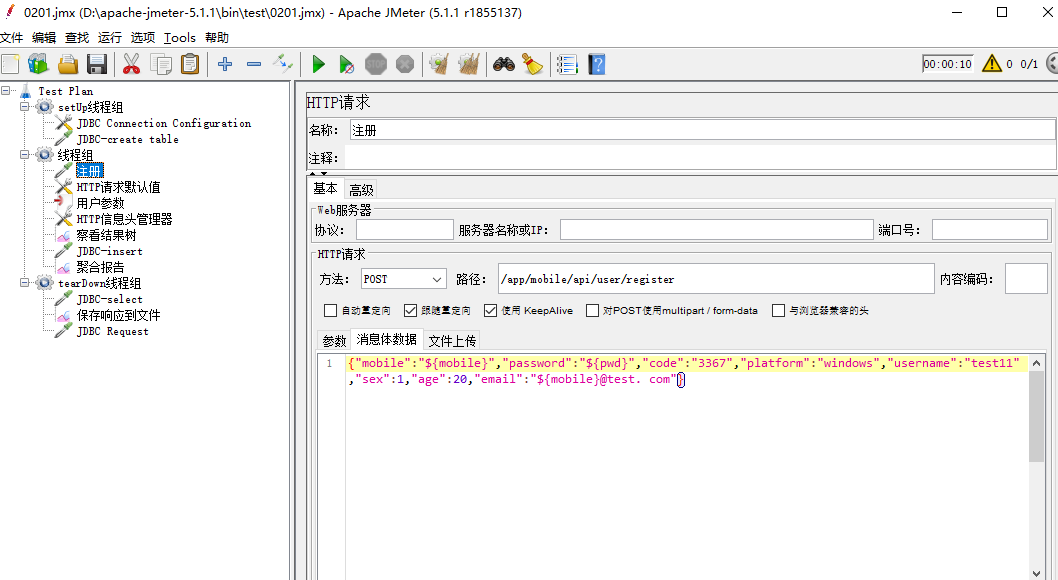This screenshot has height=580, width=1058.
Task: Stop the running test
Action: click(375, 64)
